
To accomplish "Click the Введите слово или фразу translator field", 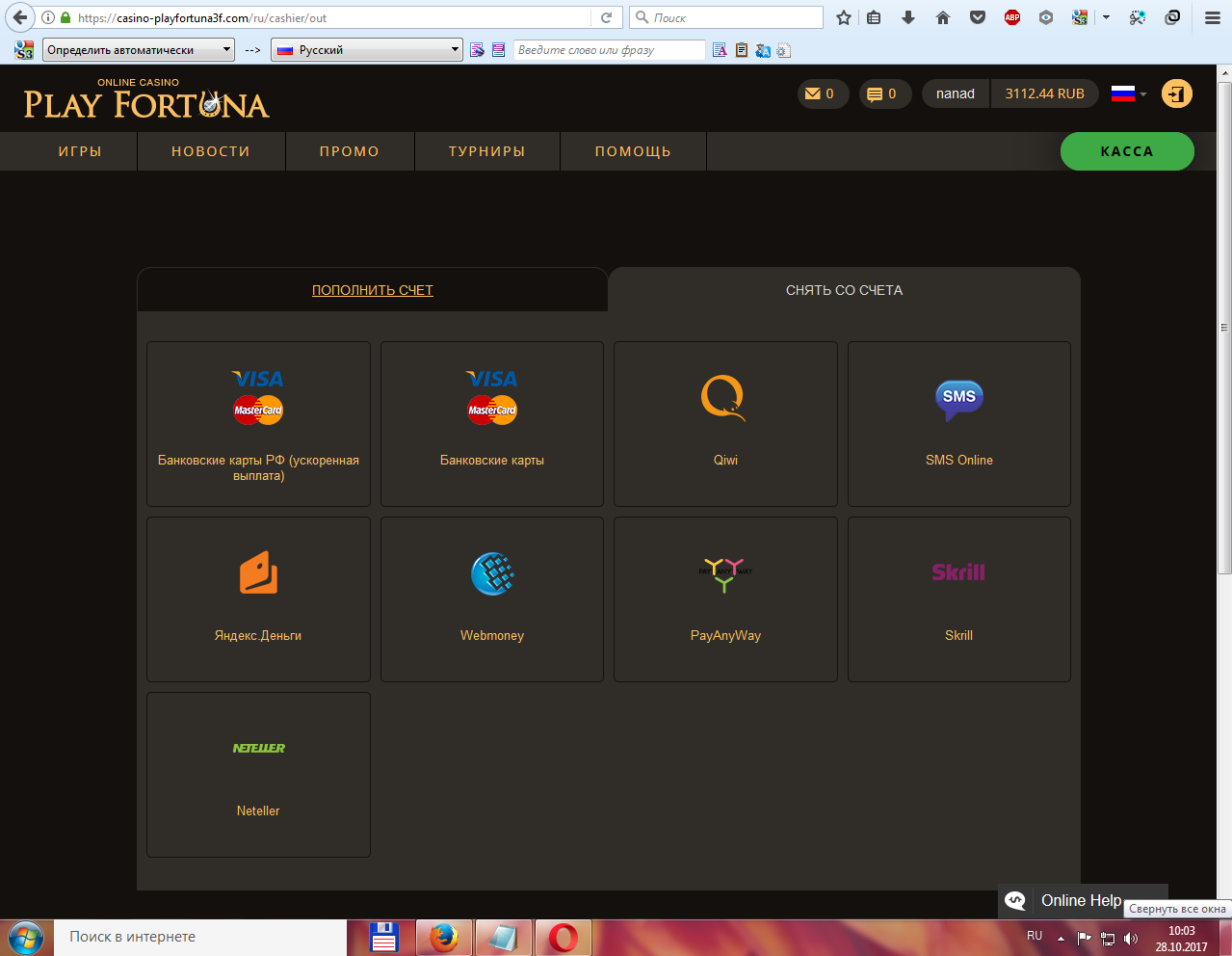I will point(609,50).
